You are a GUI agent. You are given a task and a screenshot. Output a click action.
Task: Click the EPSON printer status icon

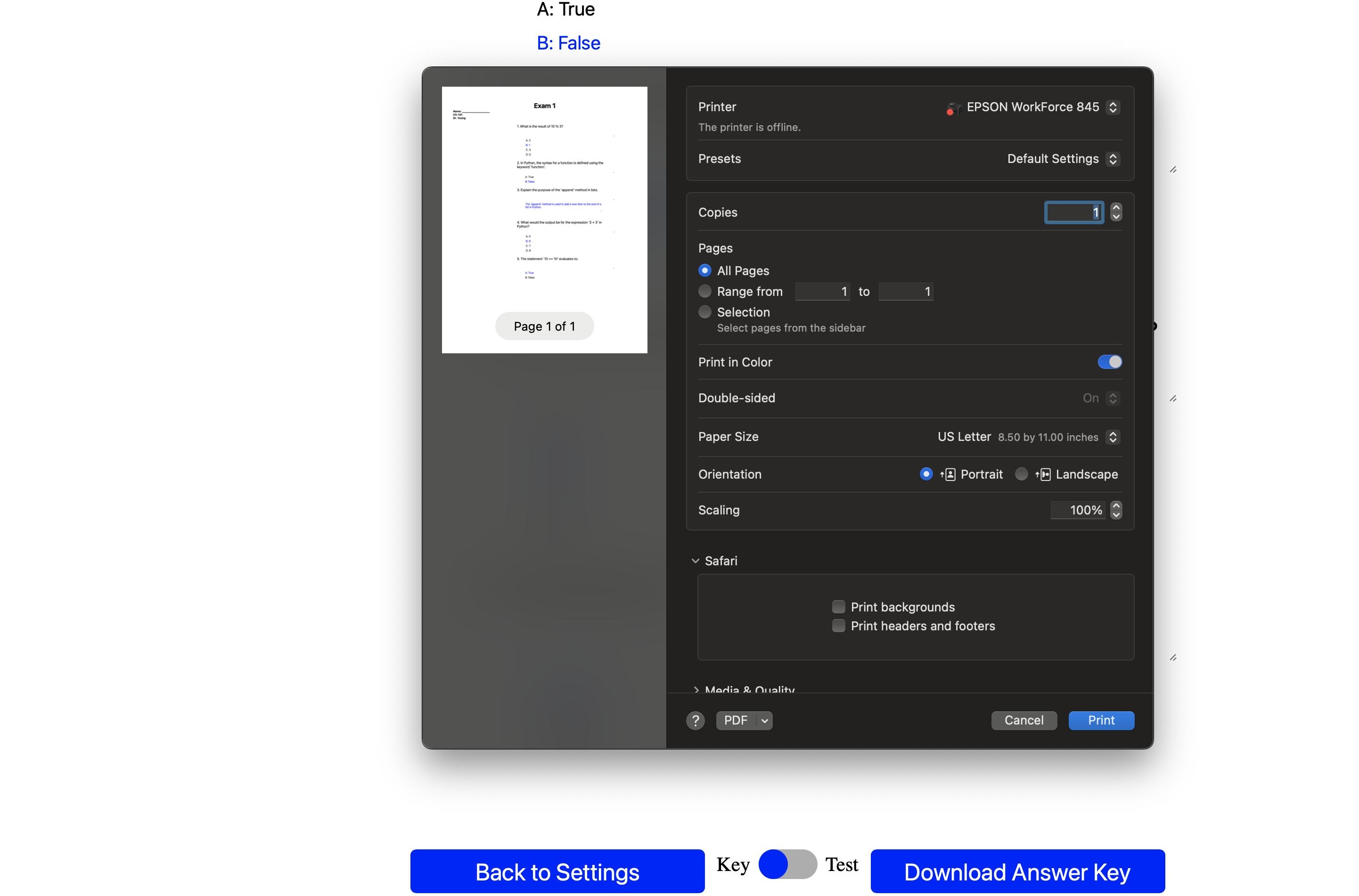pos(953,107)
